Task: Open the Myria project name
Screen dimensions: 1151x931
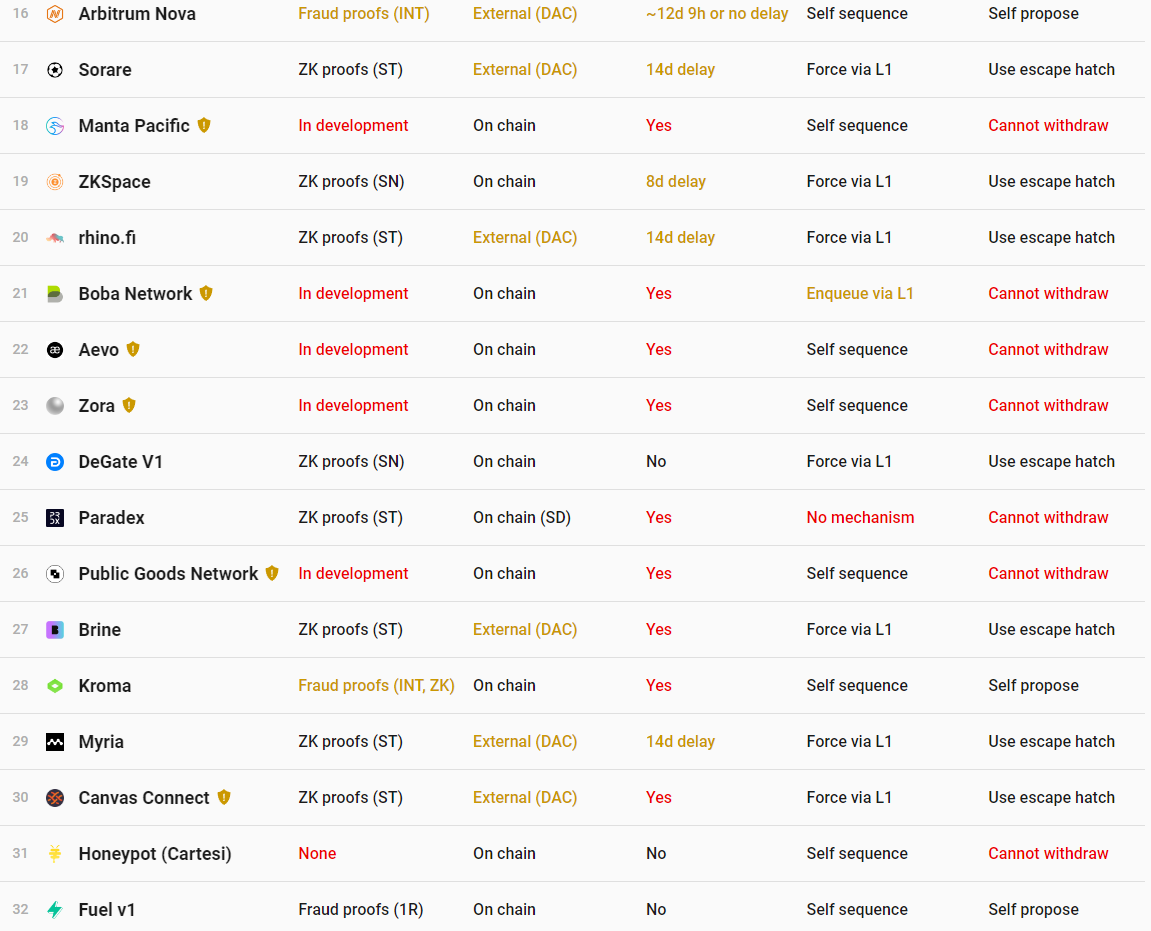Action: (x=101, y=742)
